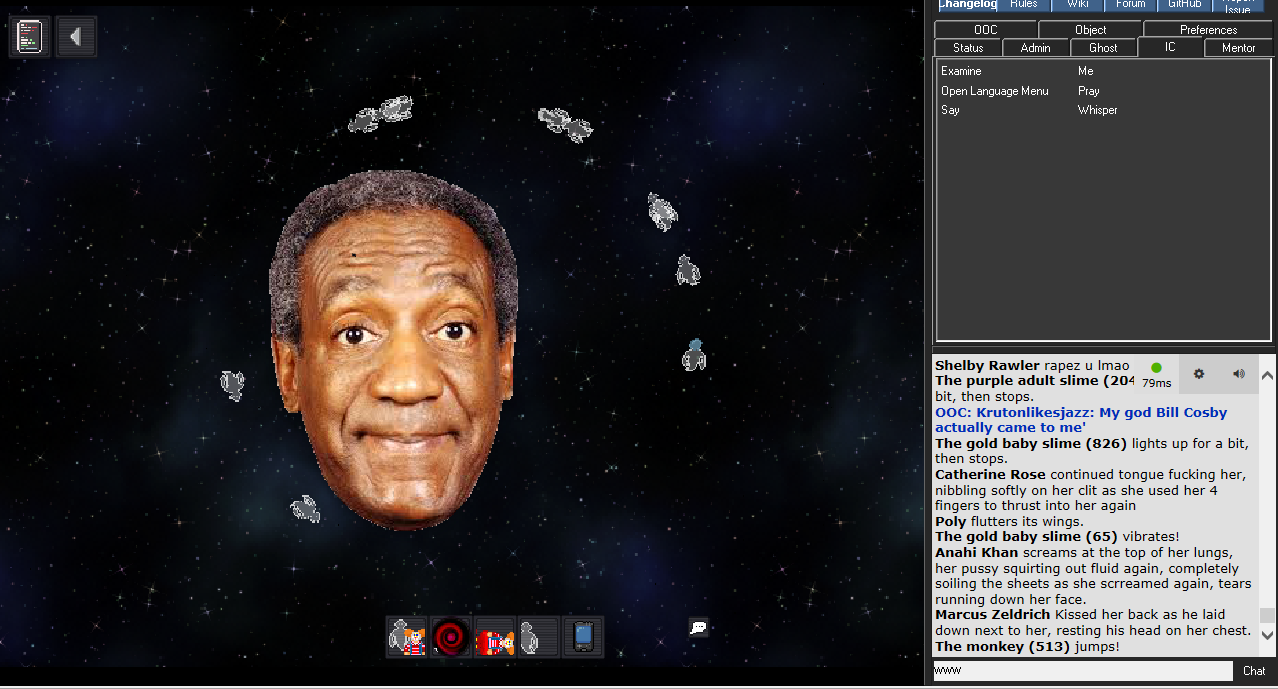1278x689 pixels.
Task: Click the Open Language Menu verb
Action: click(994, 91)
